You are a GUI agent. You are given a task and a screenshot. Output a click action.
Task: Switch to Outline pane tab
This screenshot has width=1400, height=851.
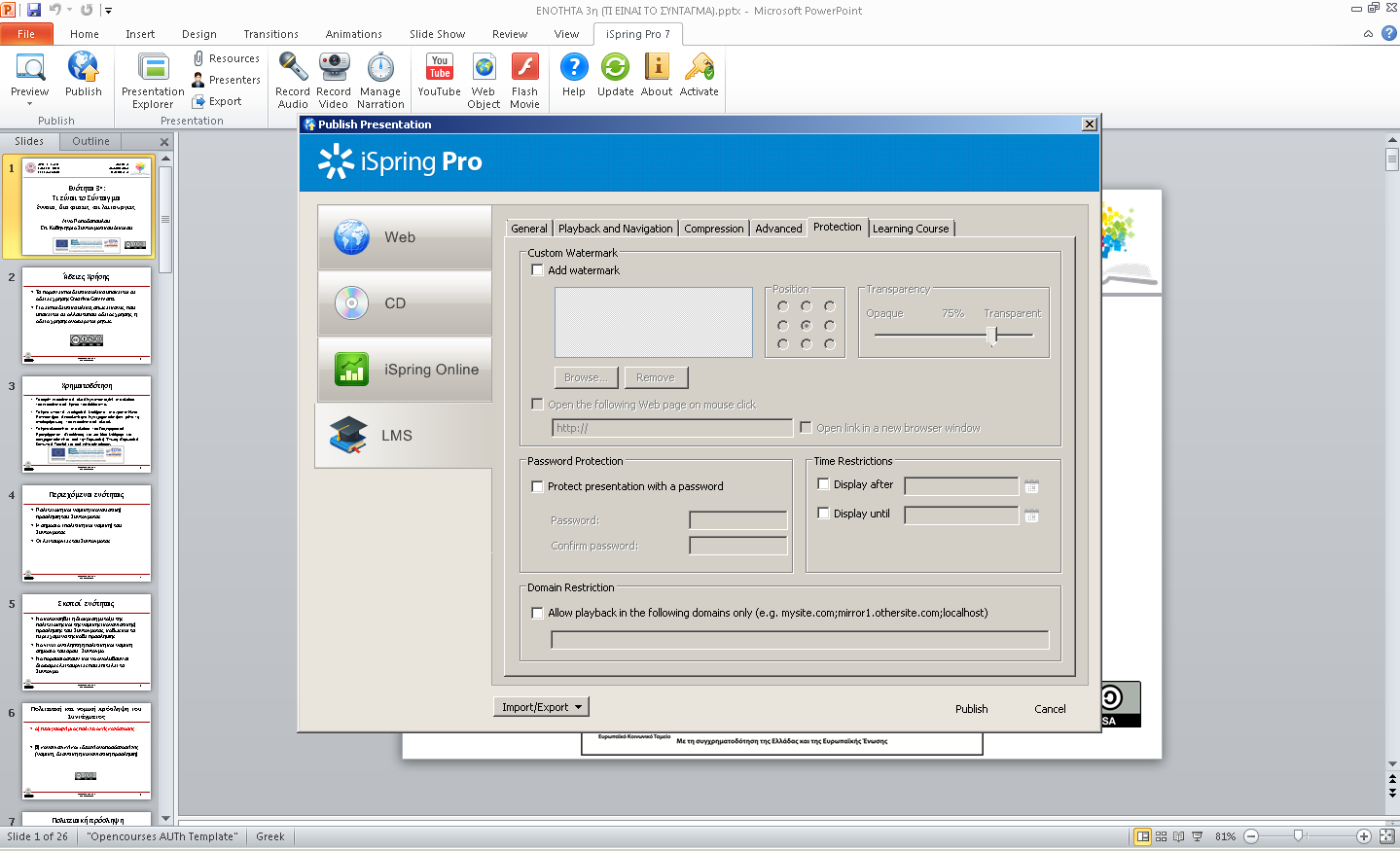coord(90,141)
